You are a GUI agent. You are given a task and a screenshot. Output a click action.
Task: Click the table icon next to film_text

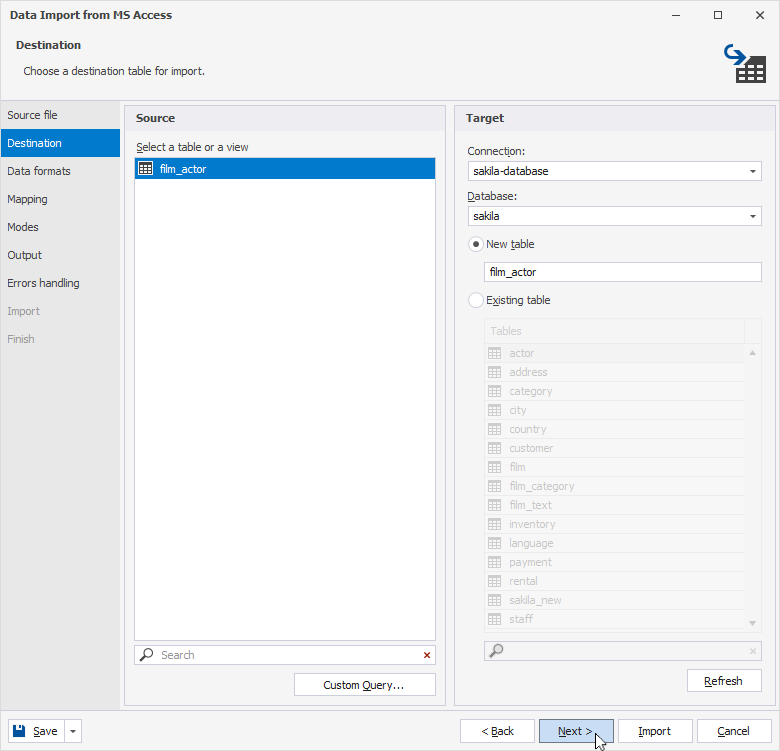[x=494, y=505]
